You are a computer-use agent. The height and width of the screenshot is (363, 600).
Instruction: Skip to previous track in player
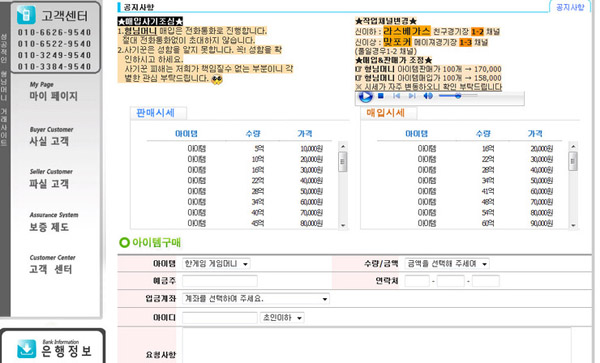396,96
